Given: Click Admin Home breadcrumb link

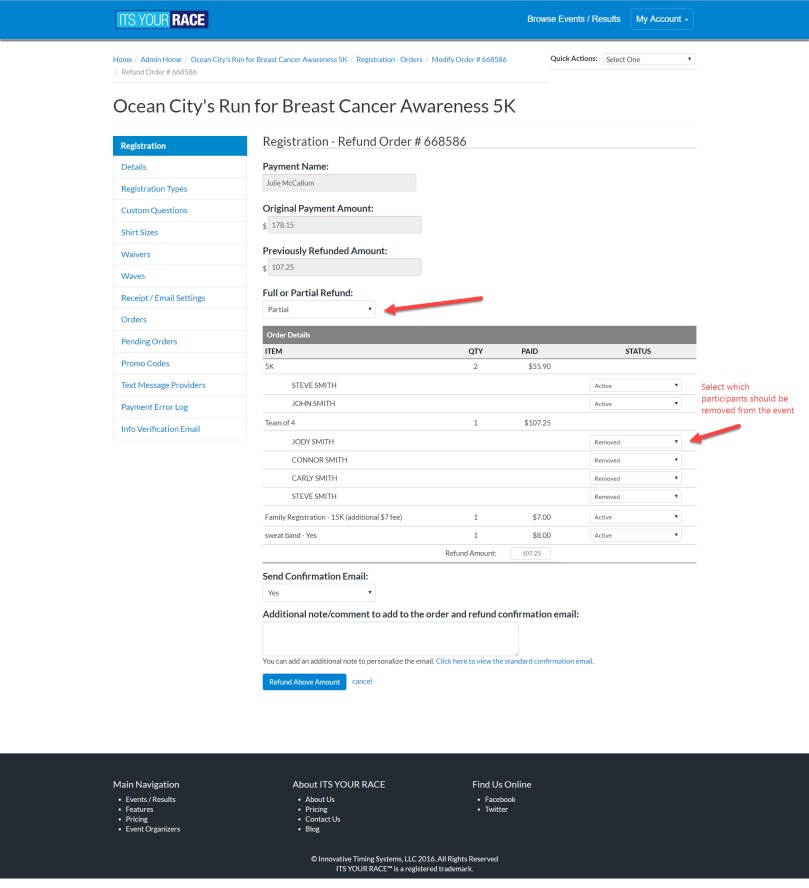Looking at the screenshot, I should [x=161, y=59].
